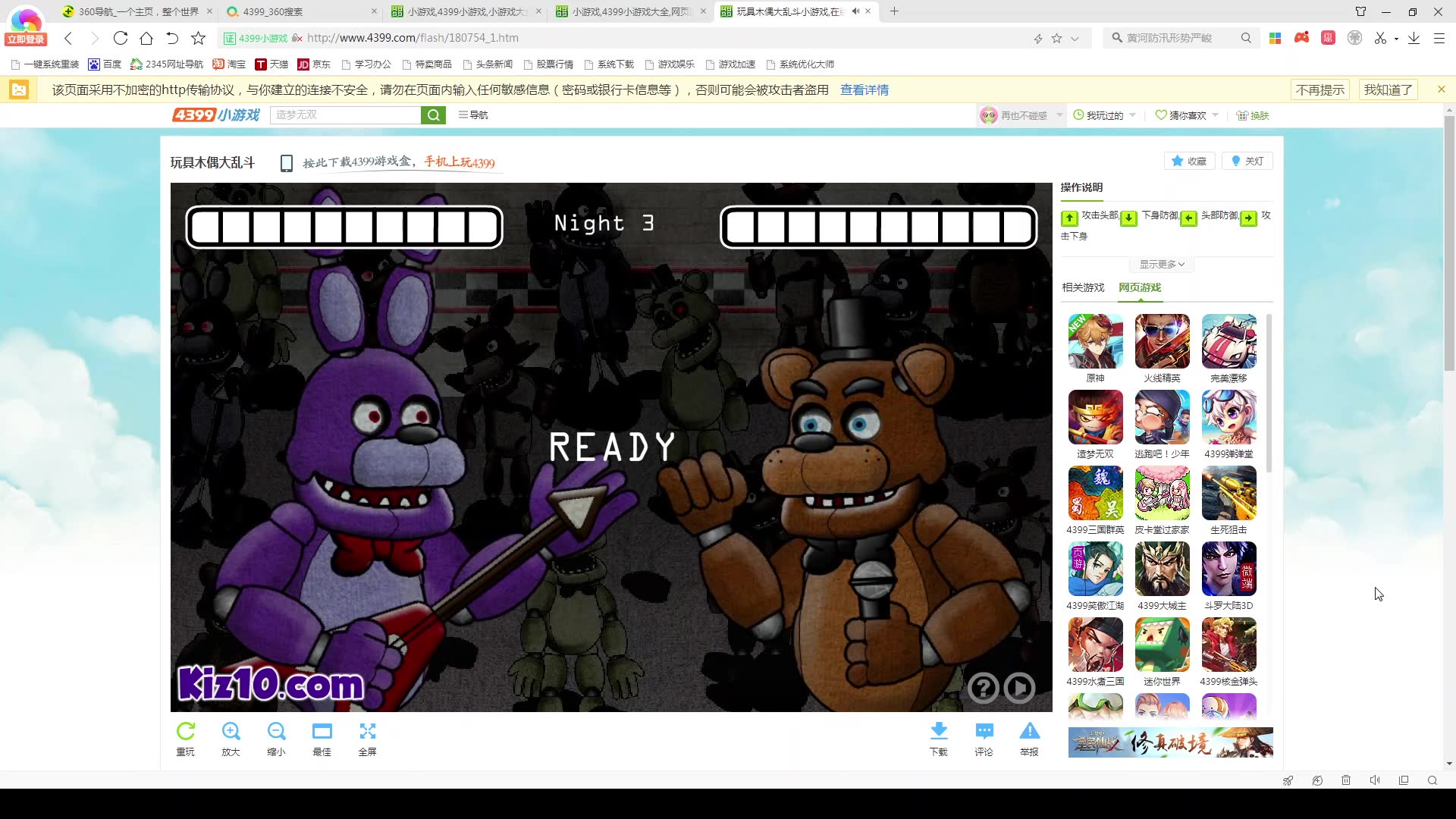The width and height of the screenshot is (1456, 819).
Task: Dismiss the security warning bar
Action: pyautogui.click(x=1441, y=89)
